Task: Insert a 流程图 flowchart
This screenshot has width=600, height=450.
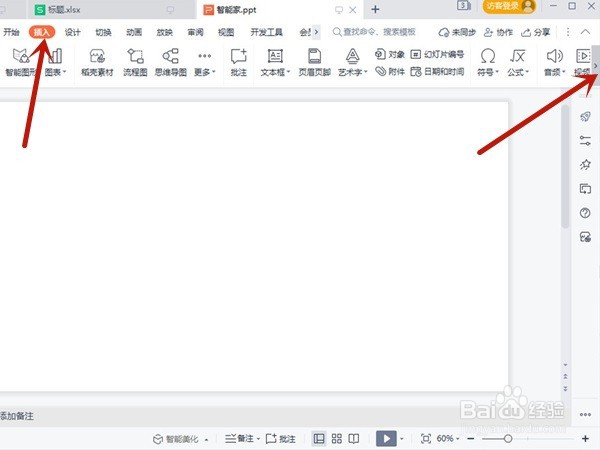Action: (x=135, y=62)
